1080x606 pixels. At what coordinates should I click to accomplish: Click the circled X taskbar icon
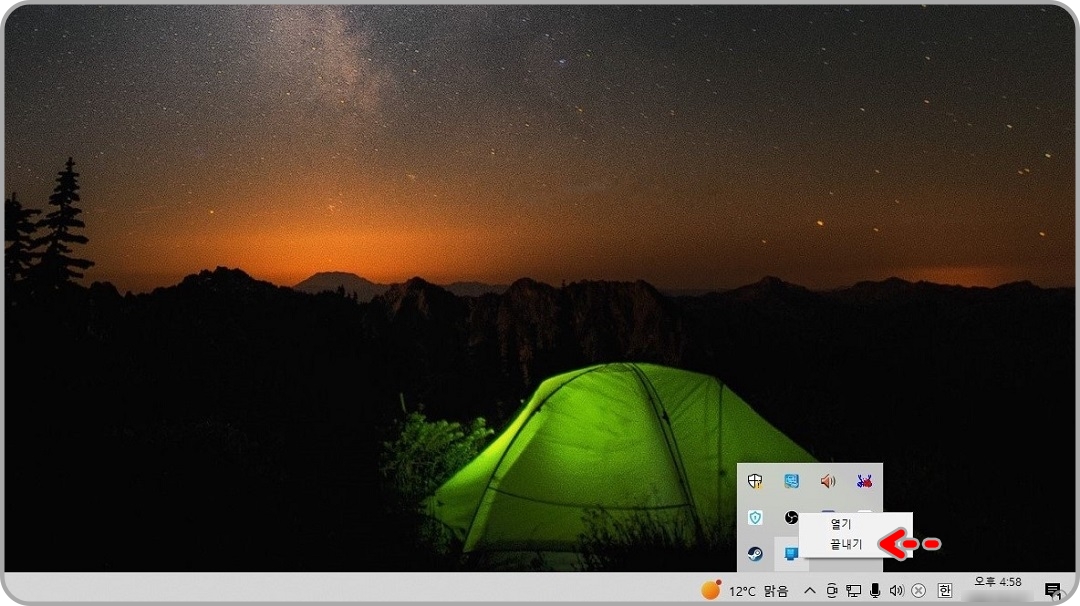tap(918, 591)
